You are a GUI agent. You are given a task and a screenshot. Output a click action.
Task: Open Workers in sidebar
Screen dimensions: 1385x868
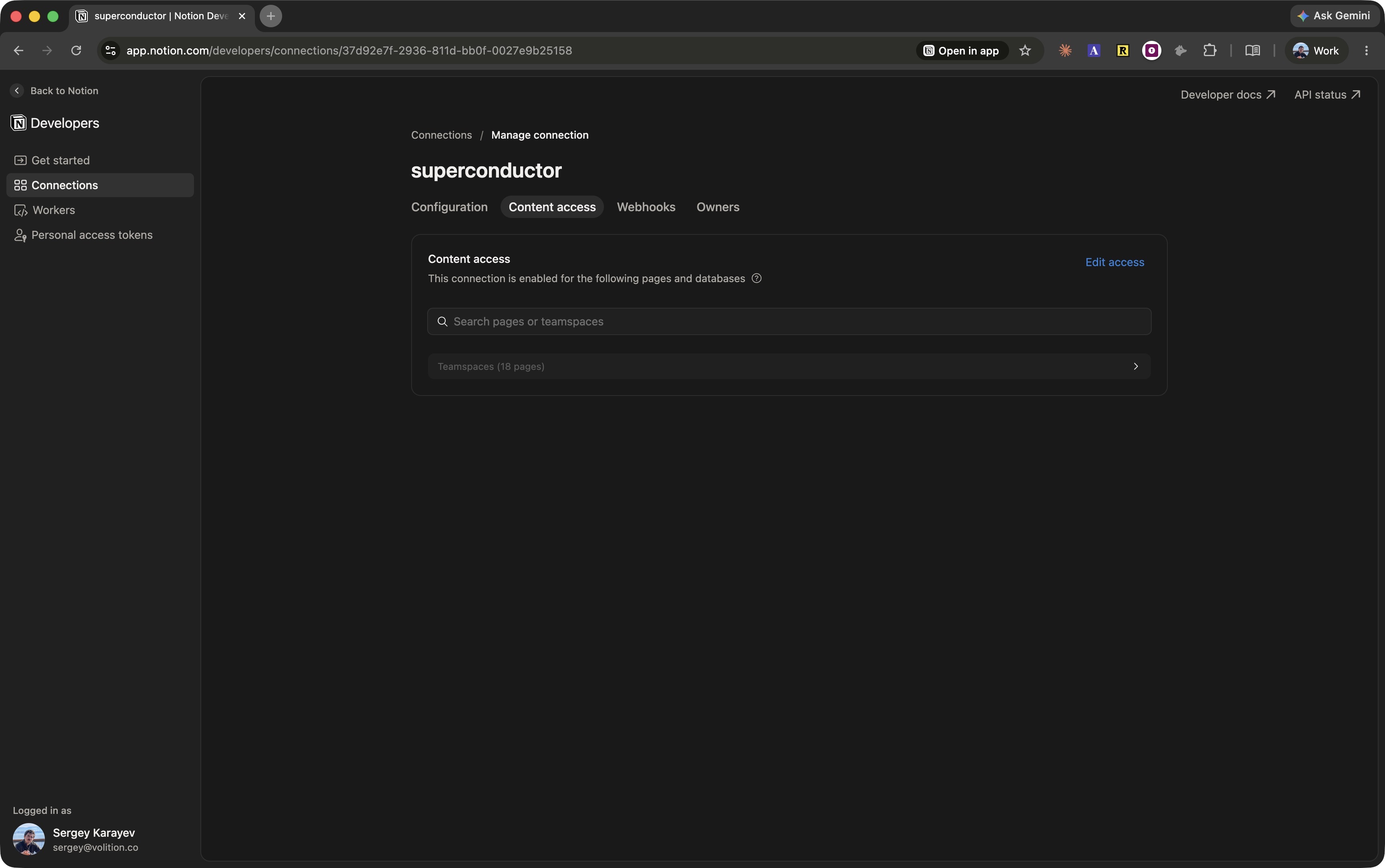(x=100, y=210)
